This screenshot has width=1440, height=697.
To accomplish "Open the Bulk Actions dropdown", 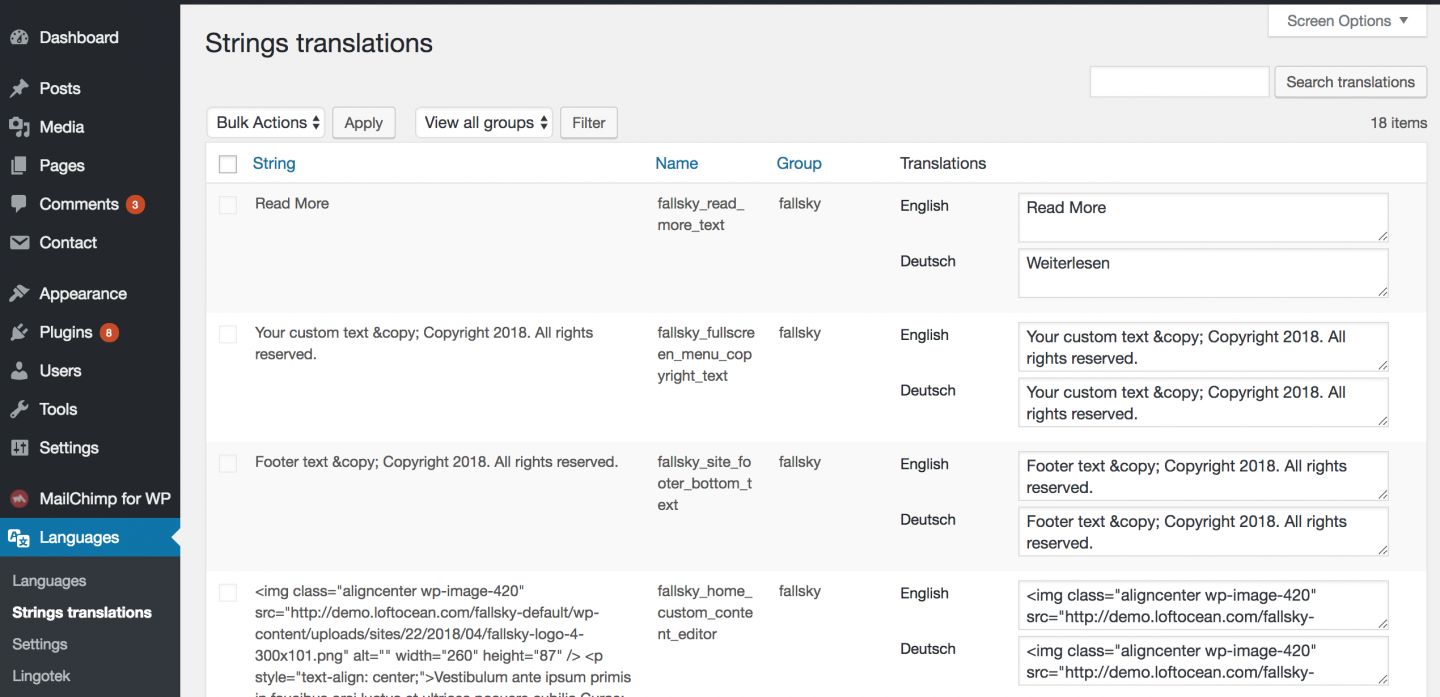I will (267, 123).
